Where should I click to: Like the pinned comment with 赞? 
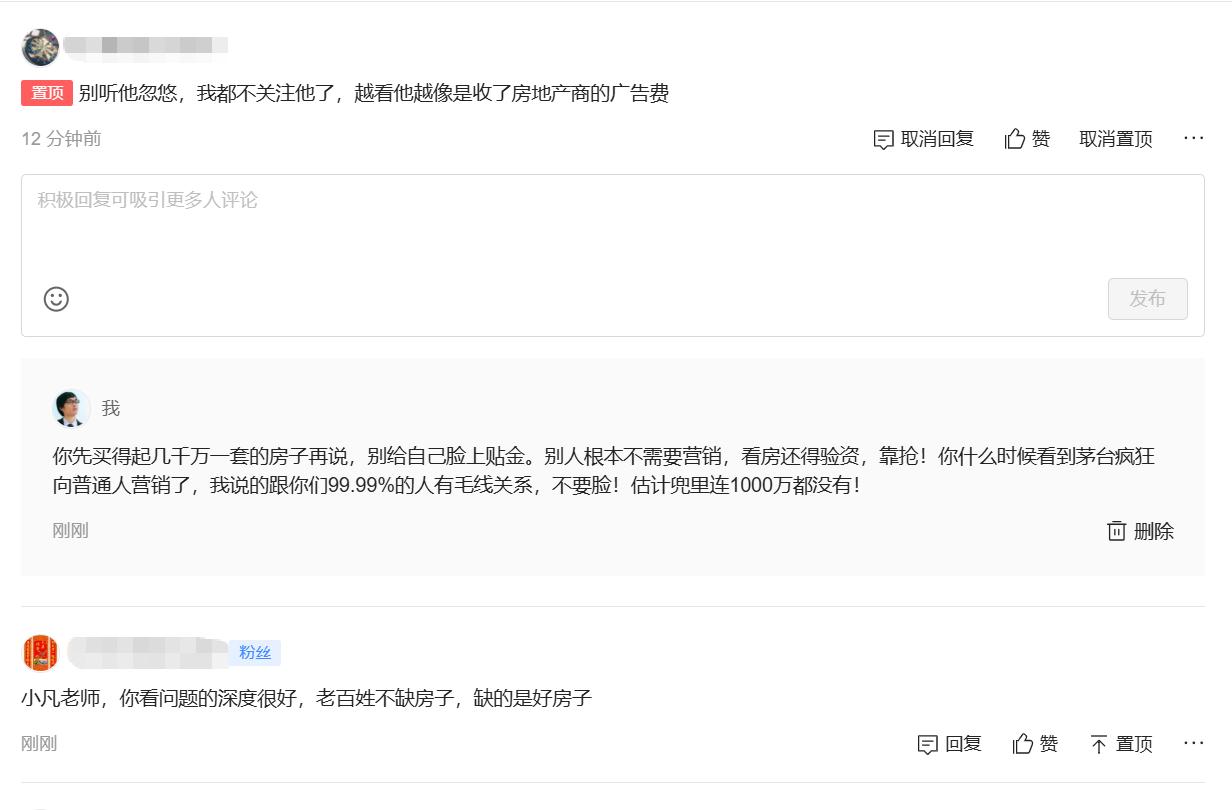point(1027,139)
